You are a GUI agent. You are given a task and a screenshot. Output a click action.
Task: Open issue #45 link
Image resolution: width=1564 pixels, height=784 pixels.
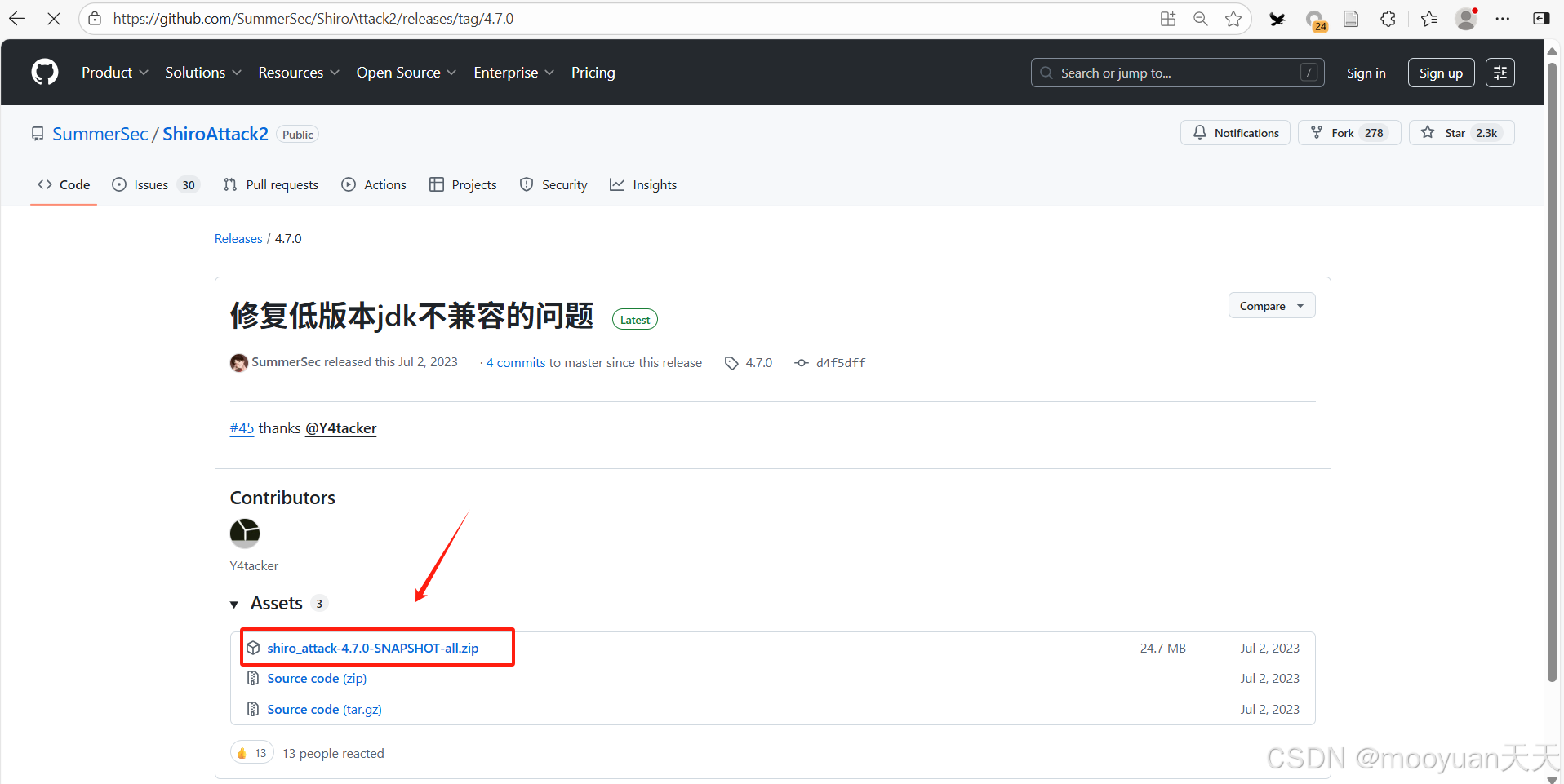[242, 428]
